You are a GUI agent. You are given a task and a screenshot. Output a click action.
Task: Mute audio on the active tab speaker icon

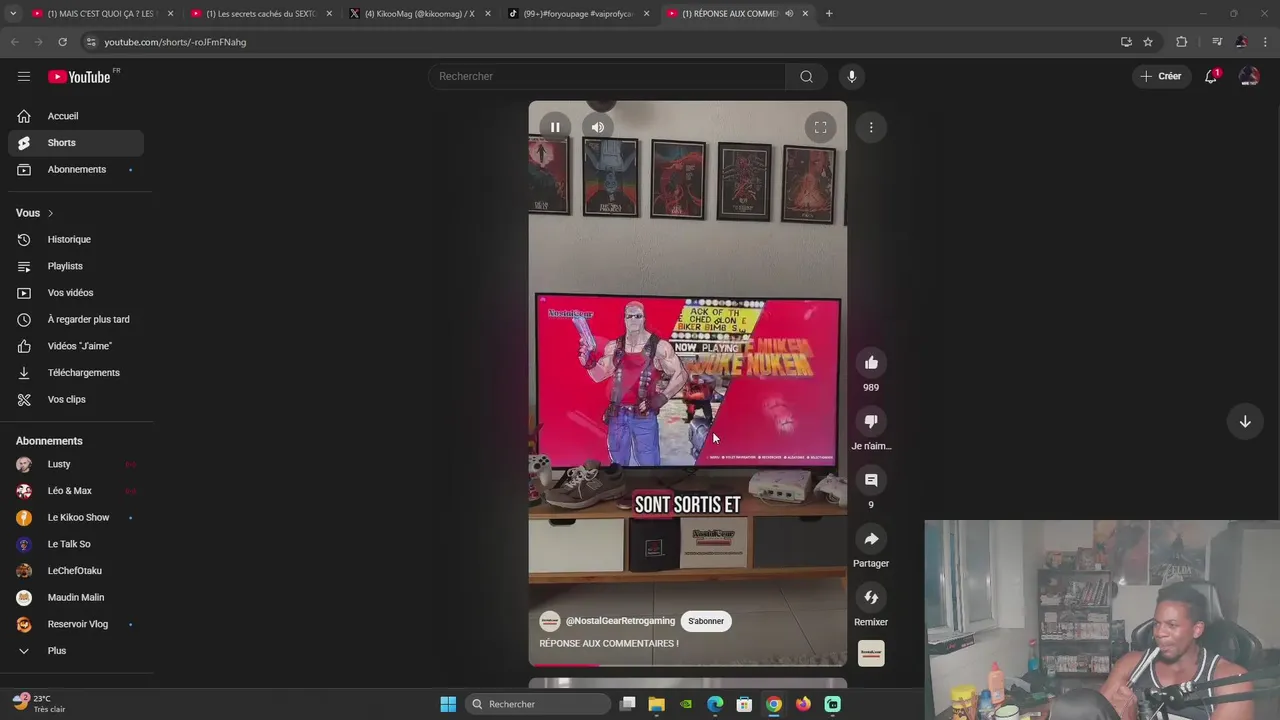(x=789, y=14)
